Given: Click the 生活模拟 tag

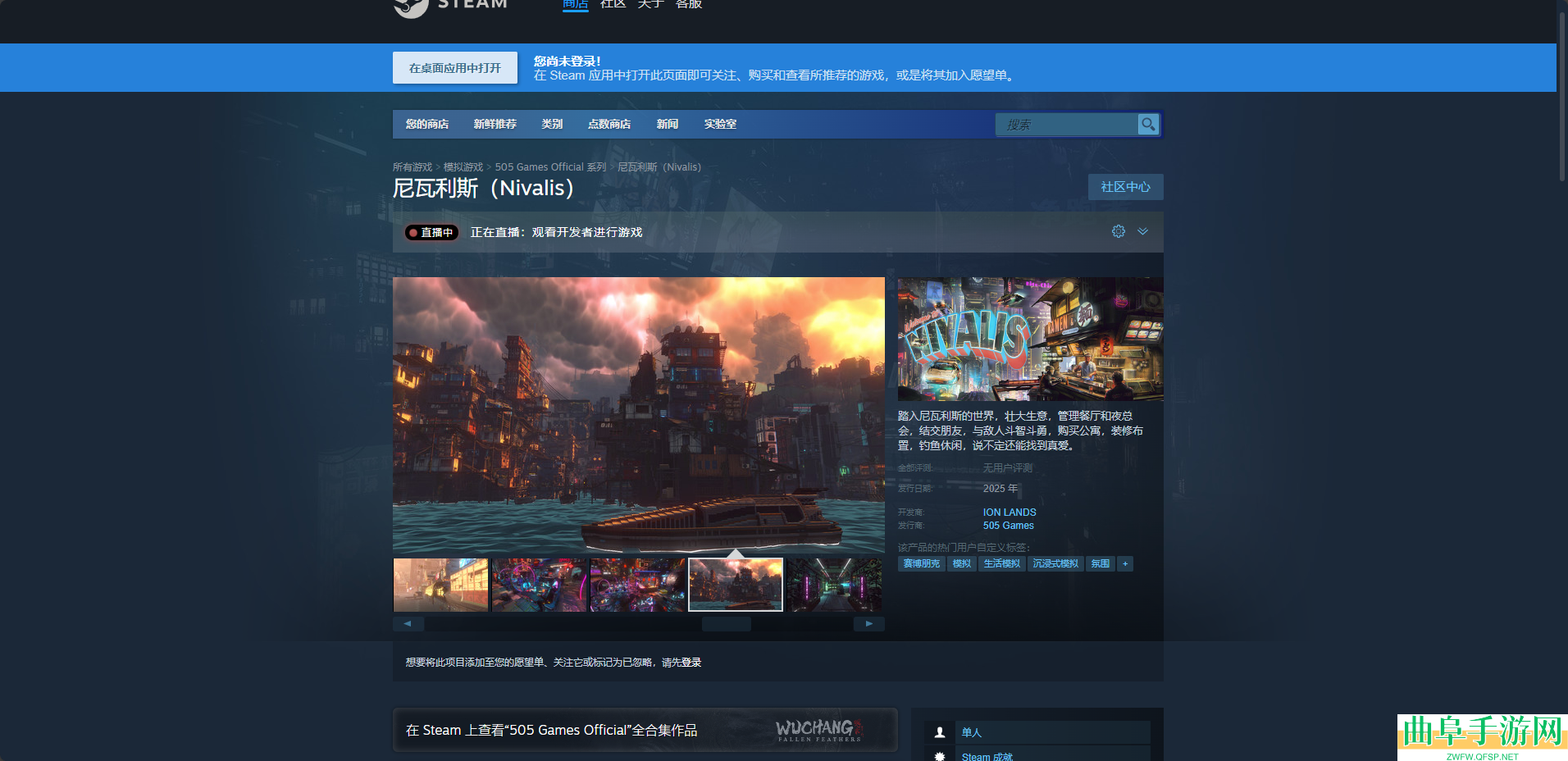Looking at the screenshot, I should (x=1002, y=563).
